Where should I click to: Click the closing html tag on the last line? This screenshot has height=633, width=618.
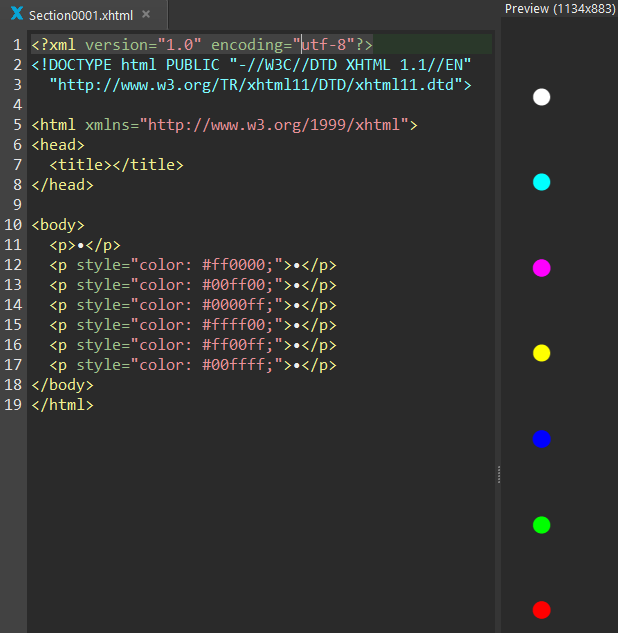tap(62, 405)
